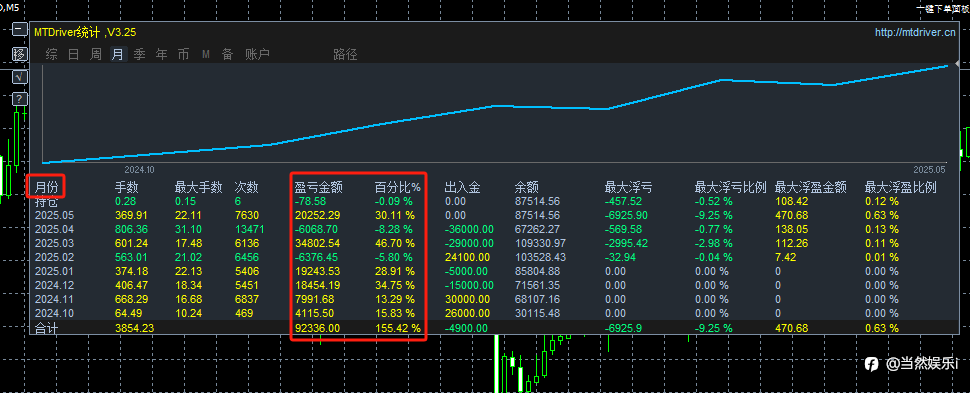Switch to the 日 daily tab
This screenshot has height=393, width=970.
click(x=74, y=54)
